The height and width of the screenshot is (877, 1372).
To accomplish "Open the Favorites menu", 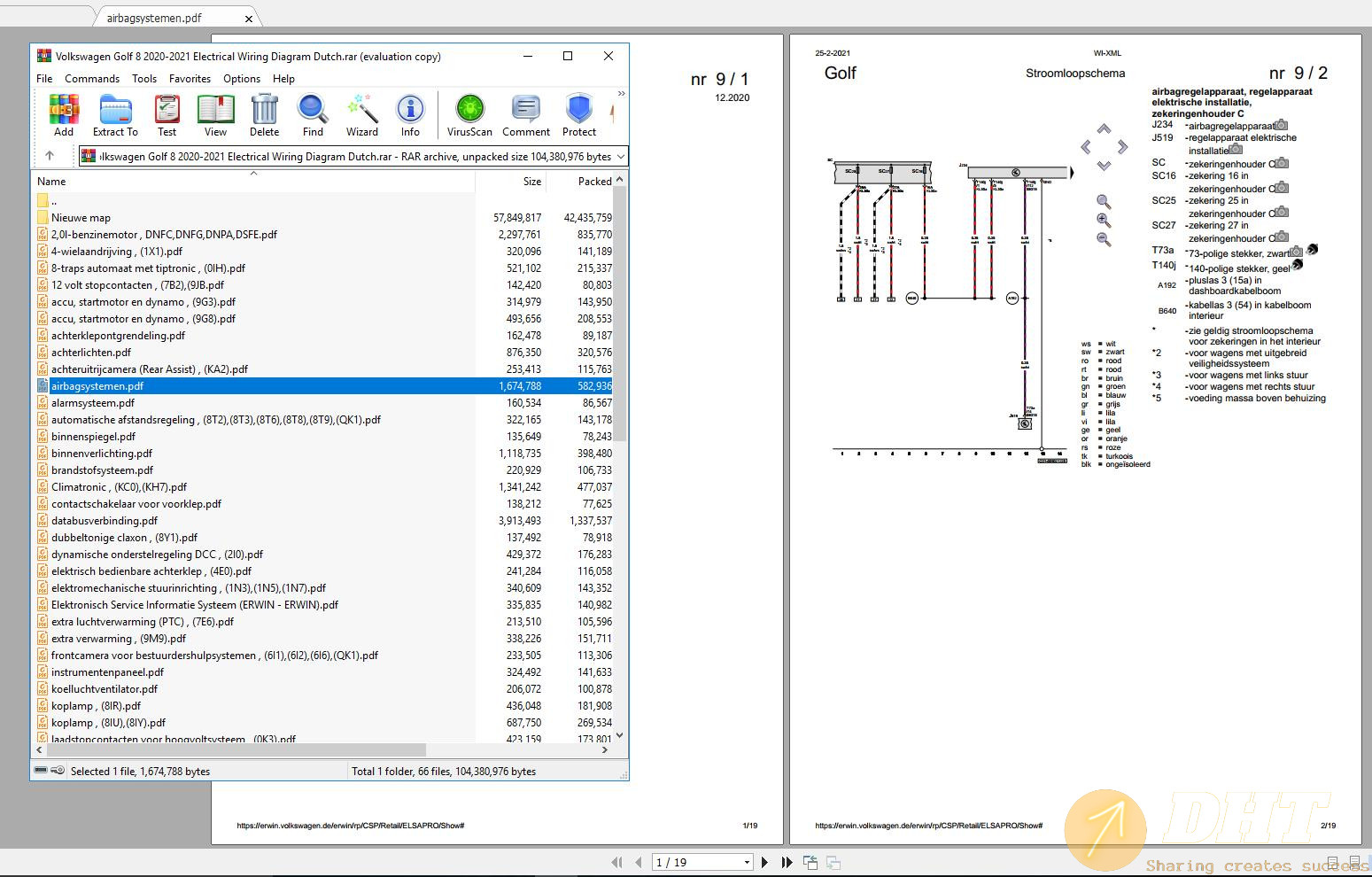I will tap(190, 78).
